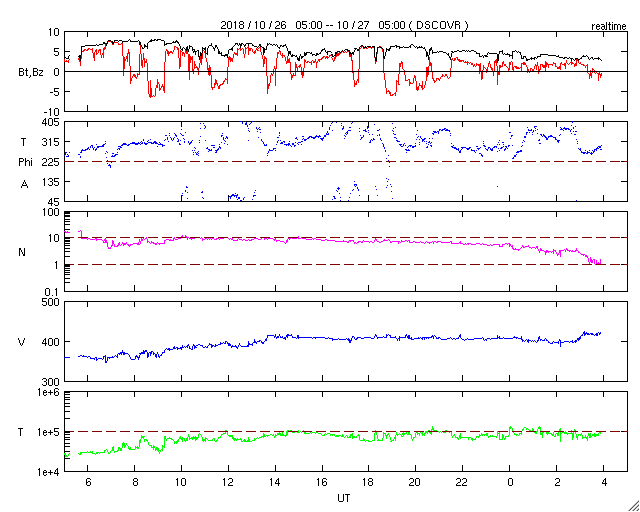Viewport: 640px width, 512px height.
Task: Click the x-axis hour label '6'
Action: coord(88,482)
